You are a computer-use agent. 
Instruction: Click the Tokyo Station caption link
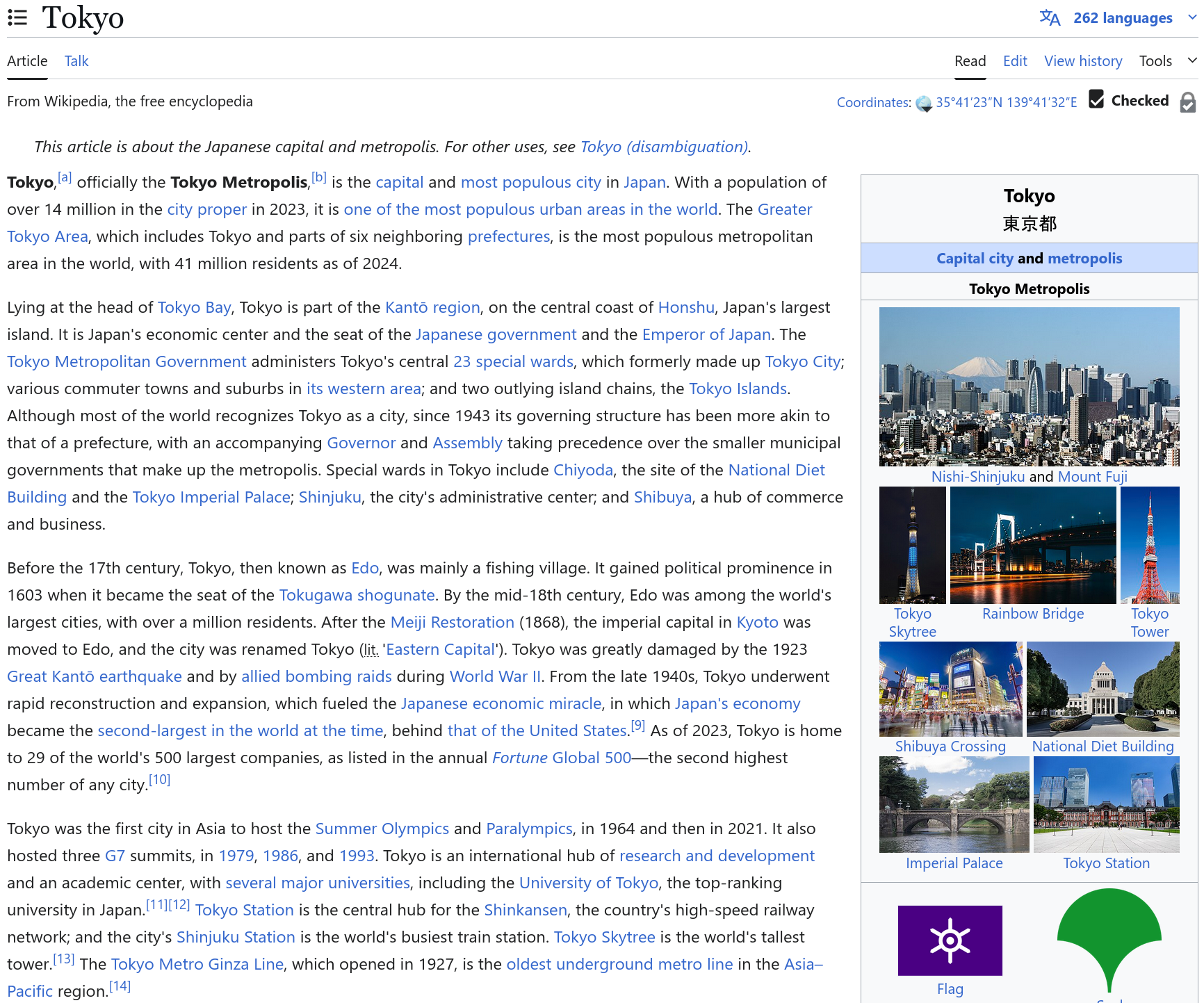tap(1106, 863)
